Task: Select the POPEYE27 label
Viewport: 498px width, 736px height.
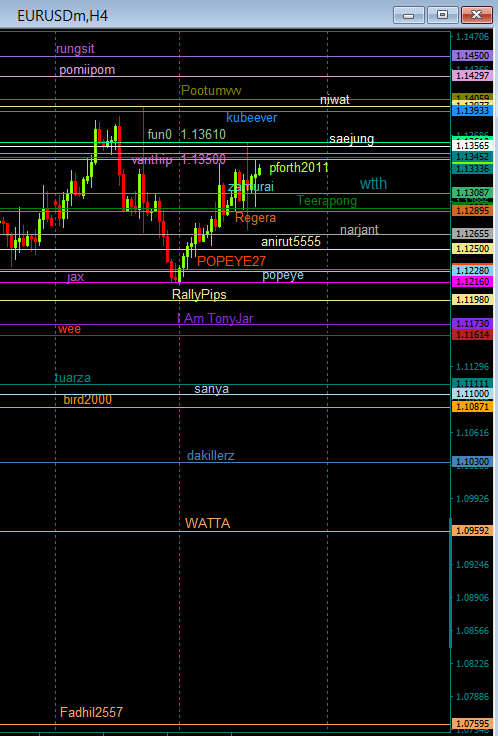Action: click(x=231, y=261)
